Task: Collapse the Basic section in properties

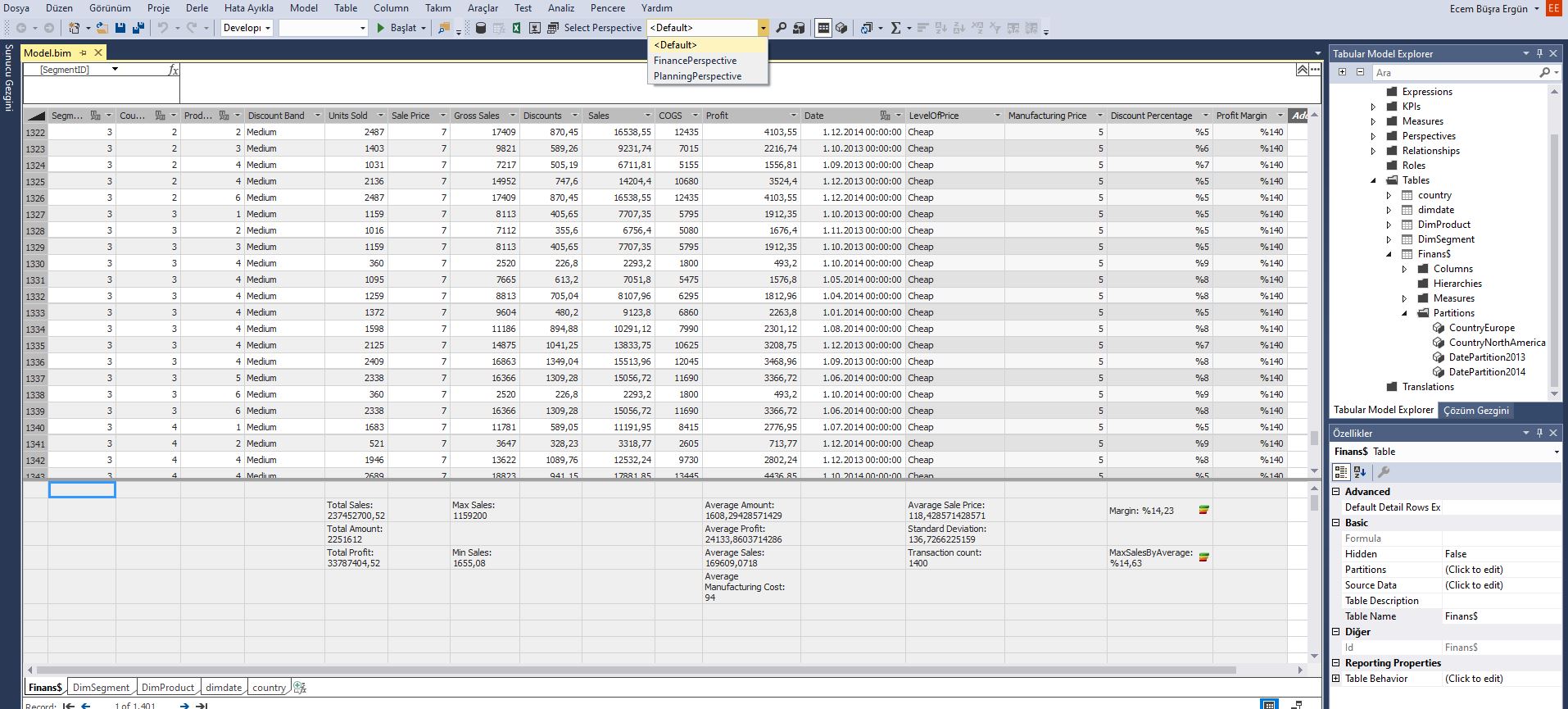Action: point(1336,523)
